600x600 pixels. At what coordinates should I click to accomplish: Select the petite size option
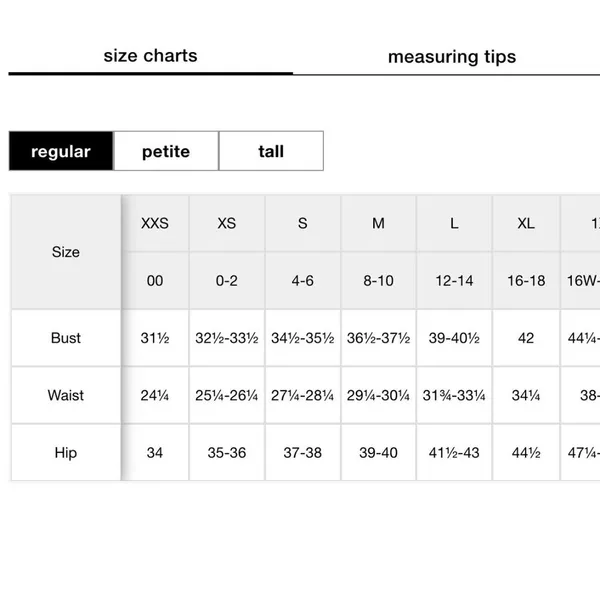[x=166, y=151]
